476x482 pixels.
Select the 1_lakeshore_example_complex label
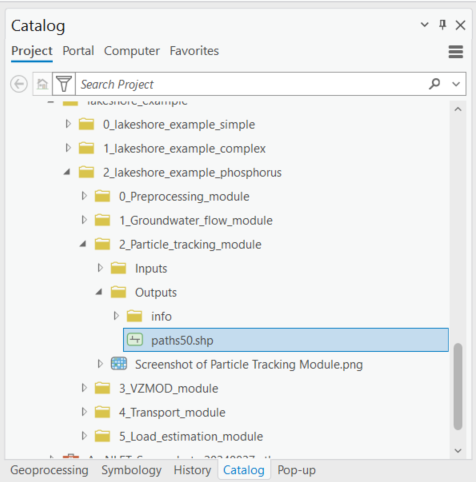[x=184, y=149]
